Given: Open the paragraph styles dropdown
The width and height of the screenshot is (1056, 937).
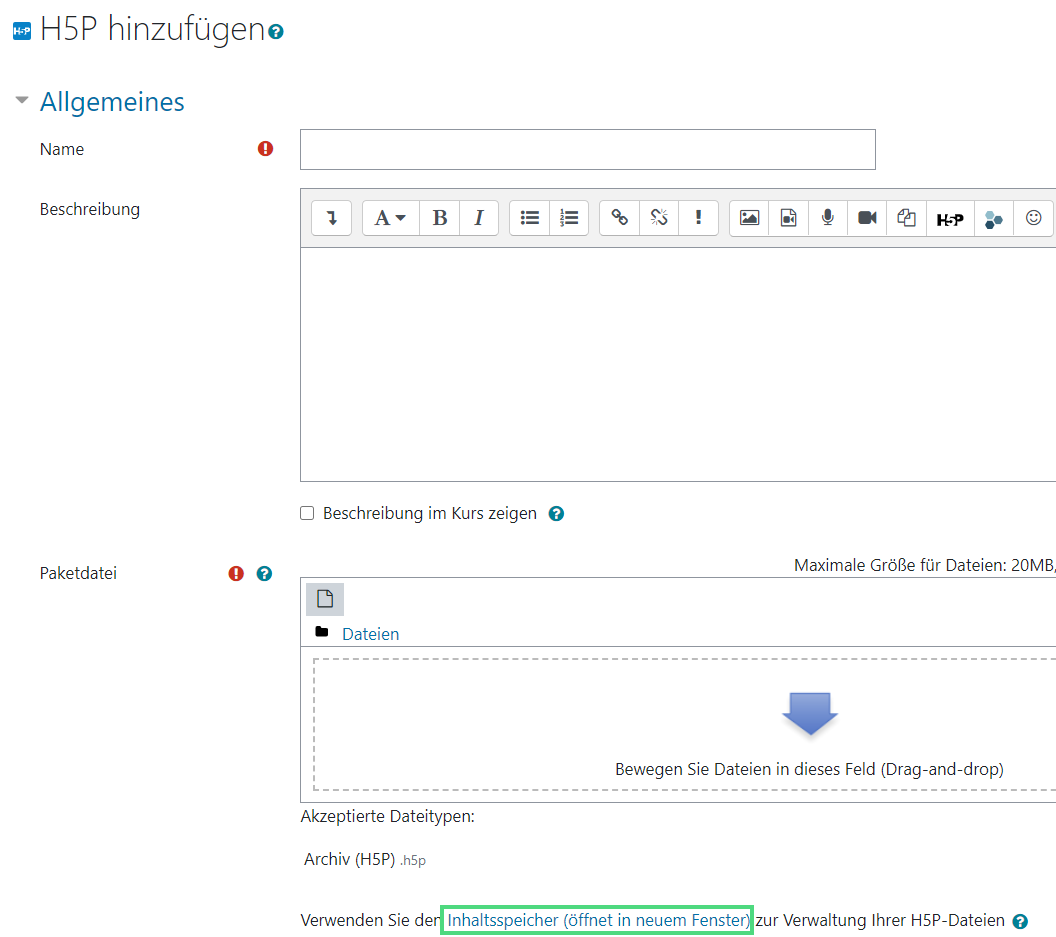Looking at the screenshot, I should (x=390, y=218).
